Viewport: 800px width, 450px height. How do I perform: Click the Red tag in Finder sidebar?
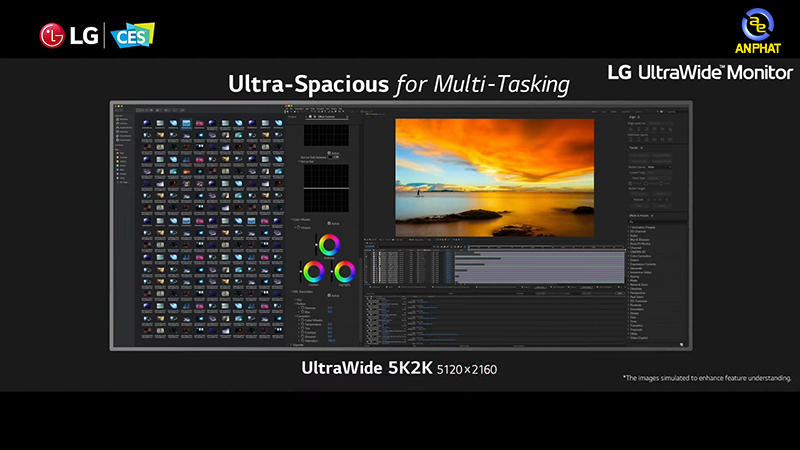[121, 153]
